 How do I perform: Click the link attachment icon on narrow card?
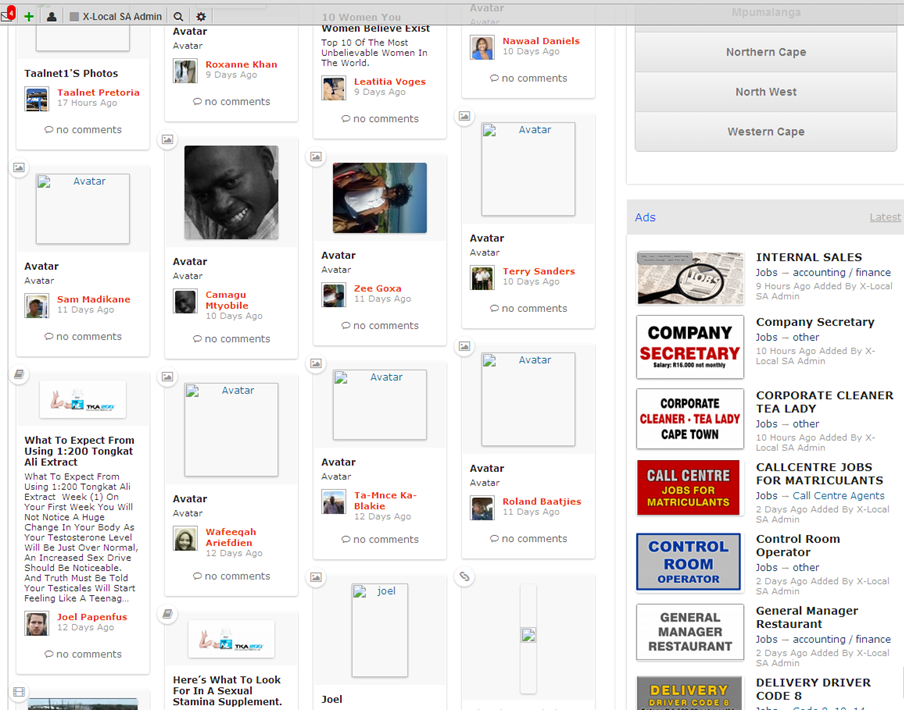click(x=464, y=576)
